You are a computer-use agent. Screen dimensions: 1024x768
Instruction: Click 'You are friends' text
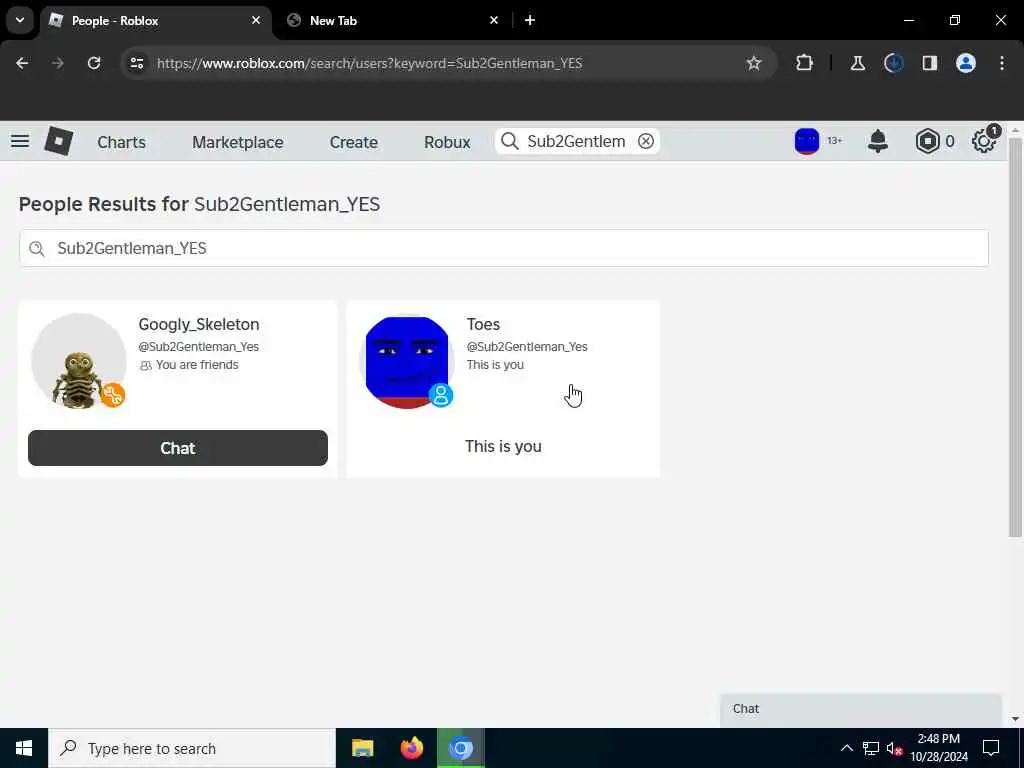[x=197, y=365]
